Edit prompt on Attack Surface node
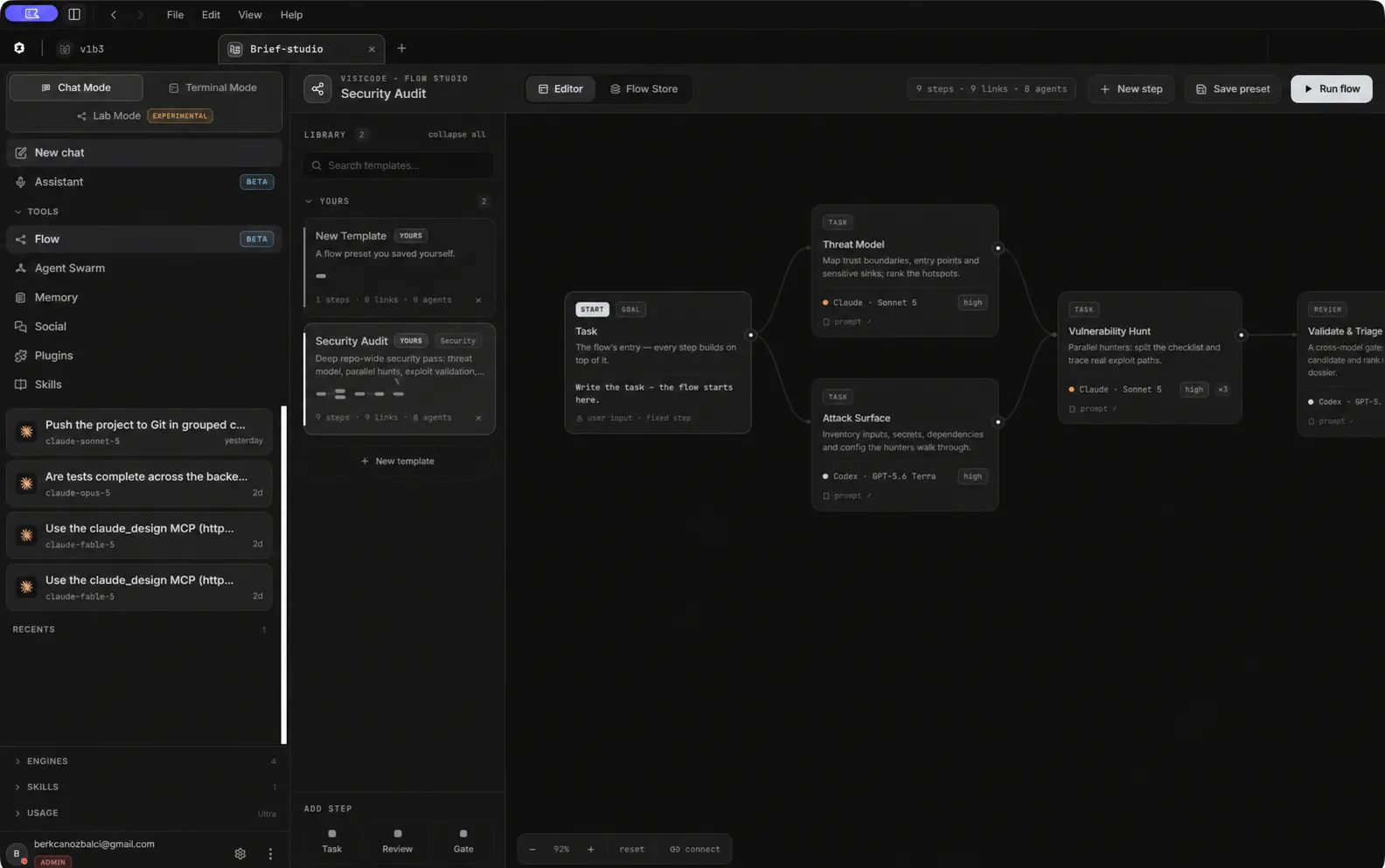Viewport: 1385px width, 868px height. (x=847, y=496)
